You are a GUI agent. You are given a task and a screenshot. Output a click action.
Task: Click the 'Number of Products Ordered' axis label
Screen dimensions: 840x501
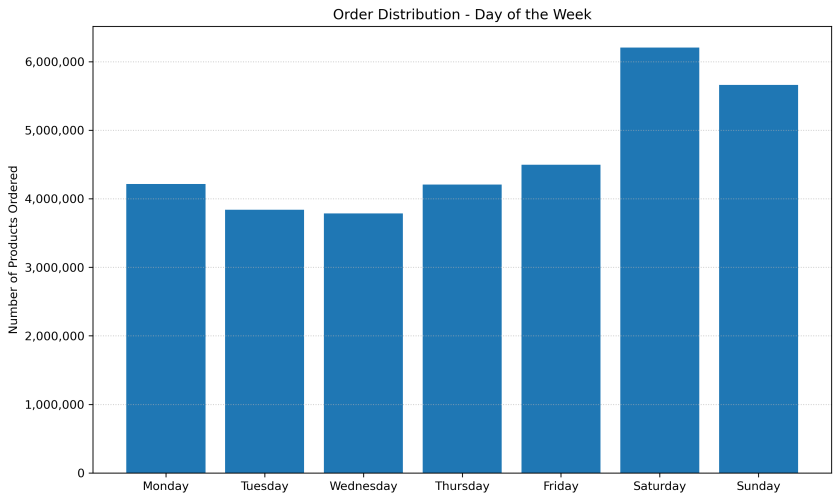point(14,250)
